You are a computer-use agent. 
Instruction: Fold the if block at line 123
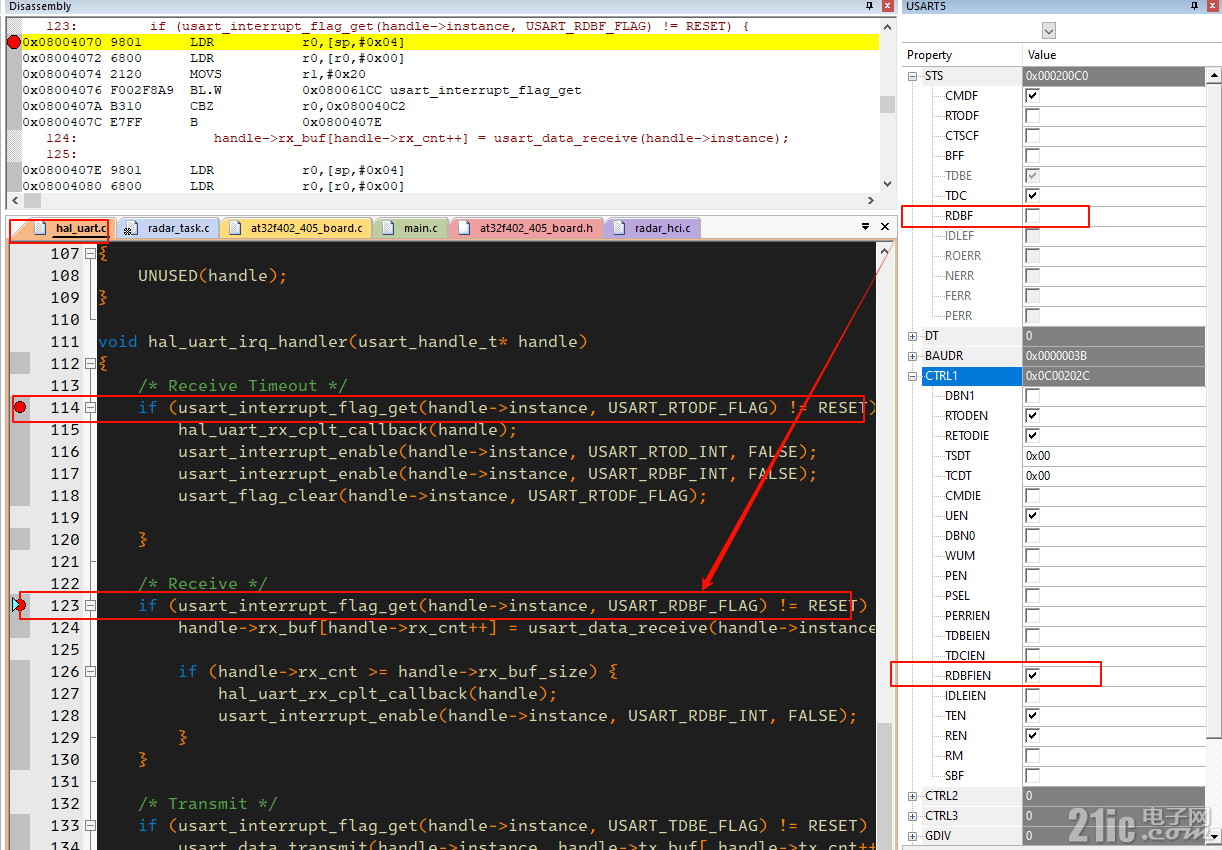coord(90,605)
